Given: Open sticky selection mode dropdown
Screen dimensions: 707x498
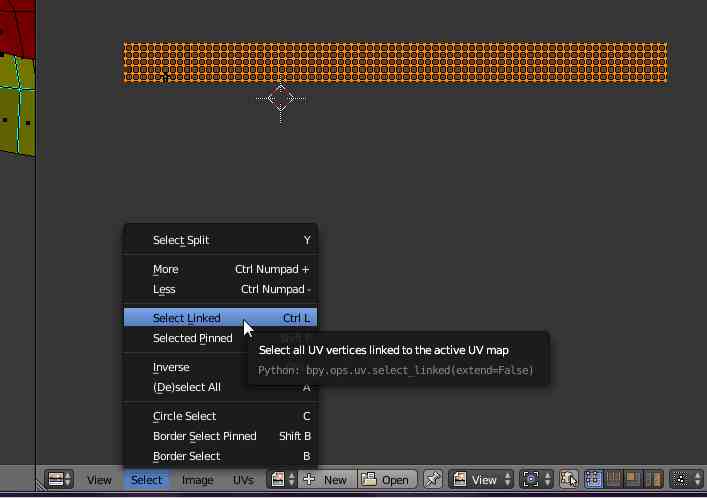Looking at the screenshot, I should (686, 479).
